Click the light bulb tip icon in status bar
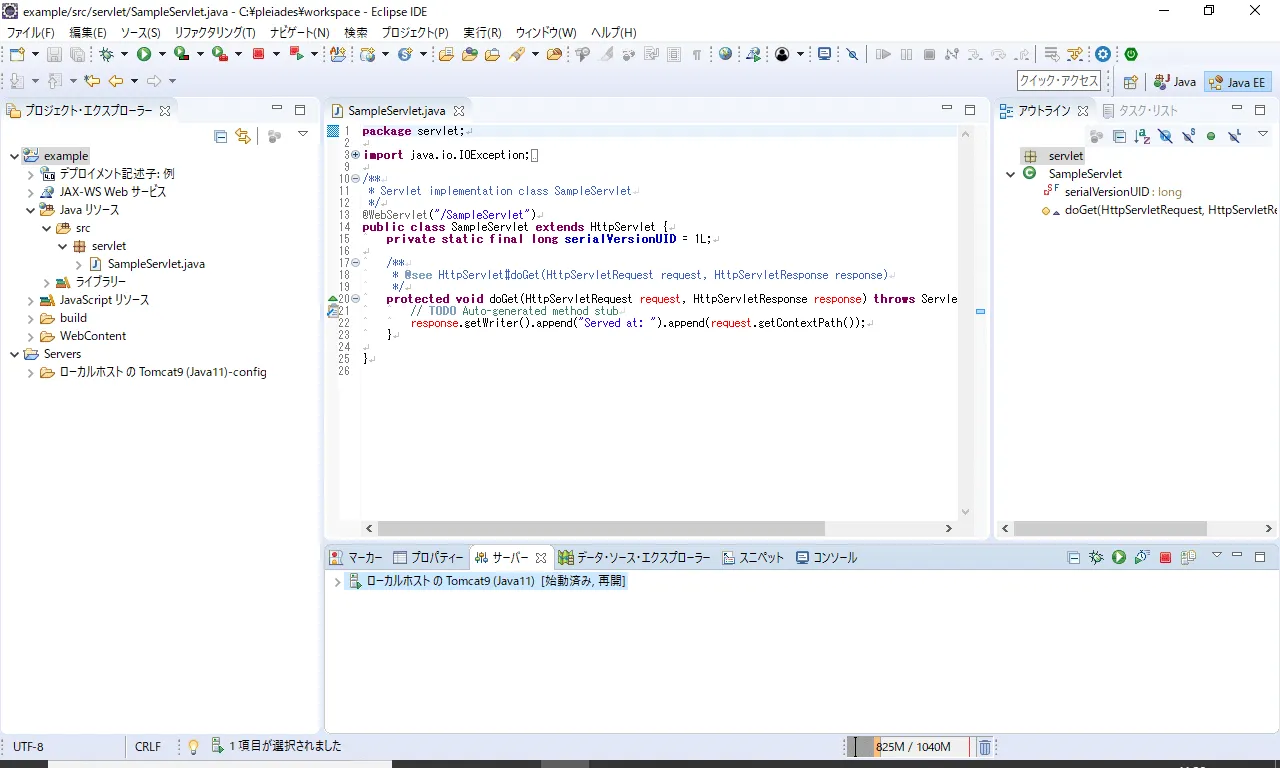Viewport: 1280px width, 768px height. coord(194,747)
